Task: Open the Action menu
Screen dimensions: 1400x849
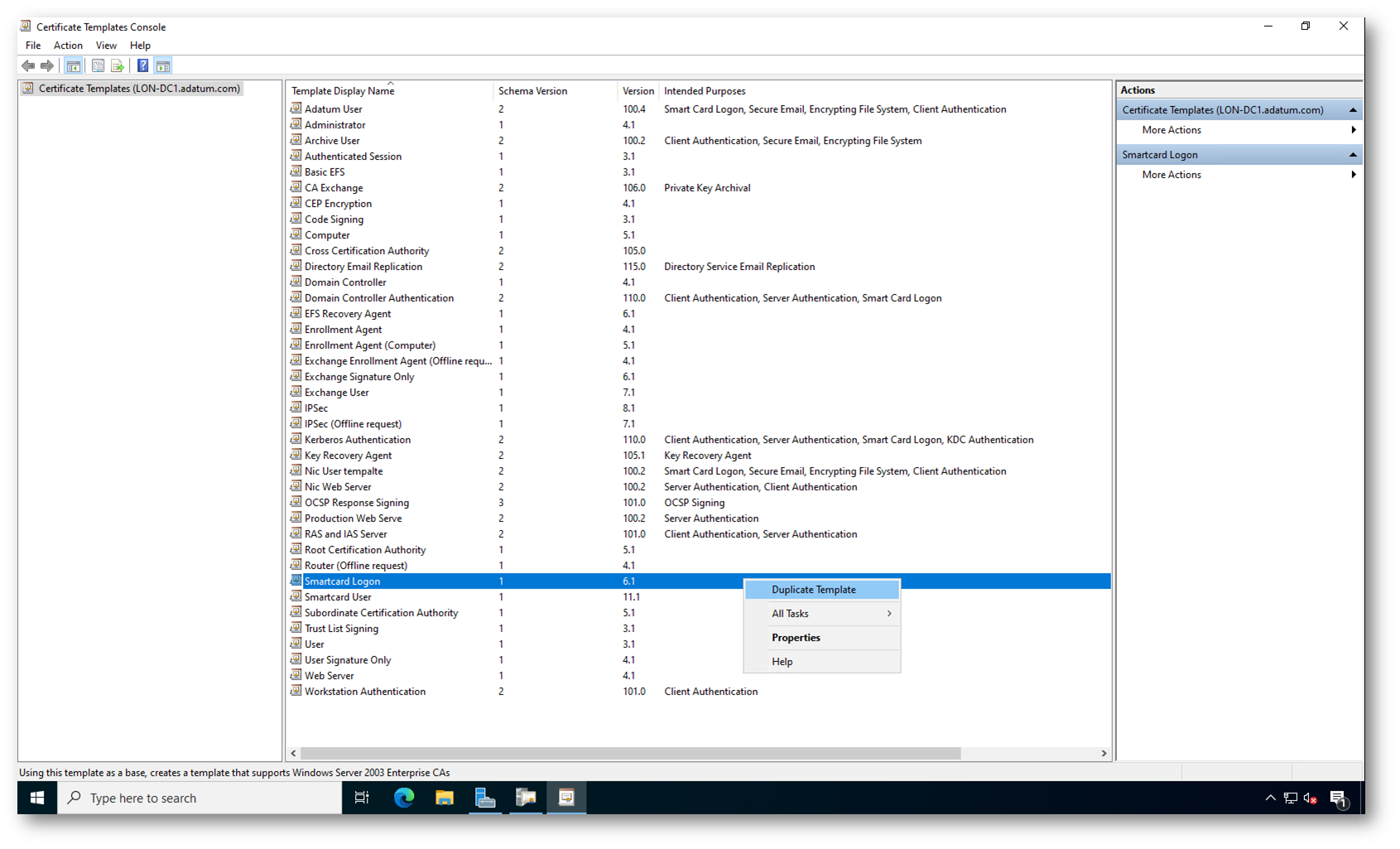Action: pyautogui.click(x=68, y=46)
